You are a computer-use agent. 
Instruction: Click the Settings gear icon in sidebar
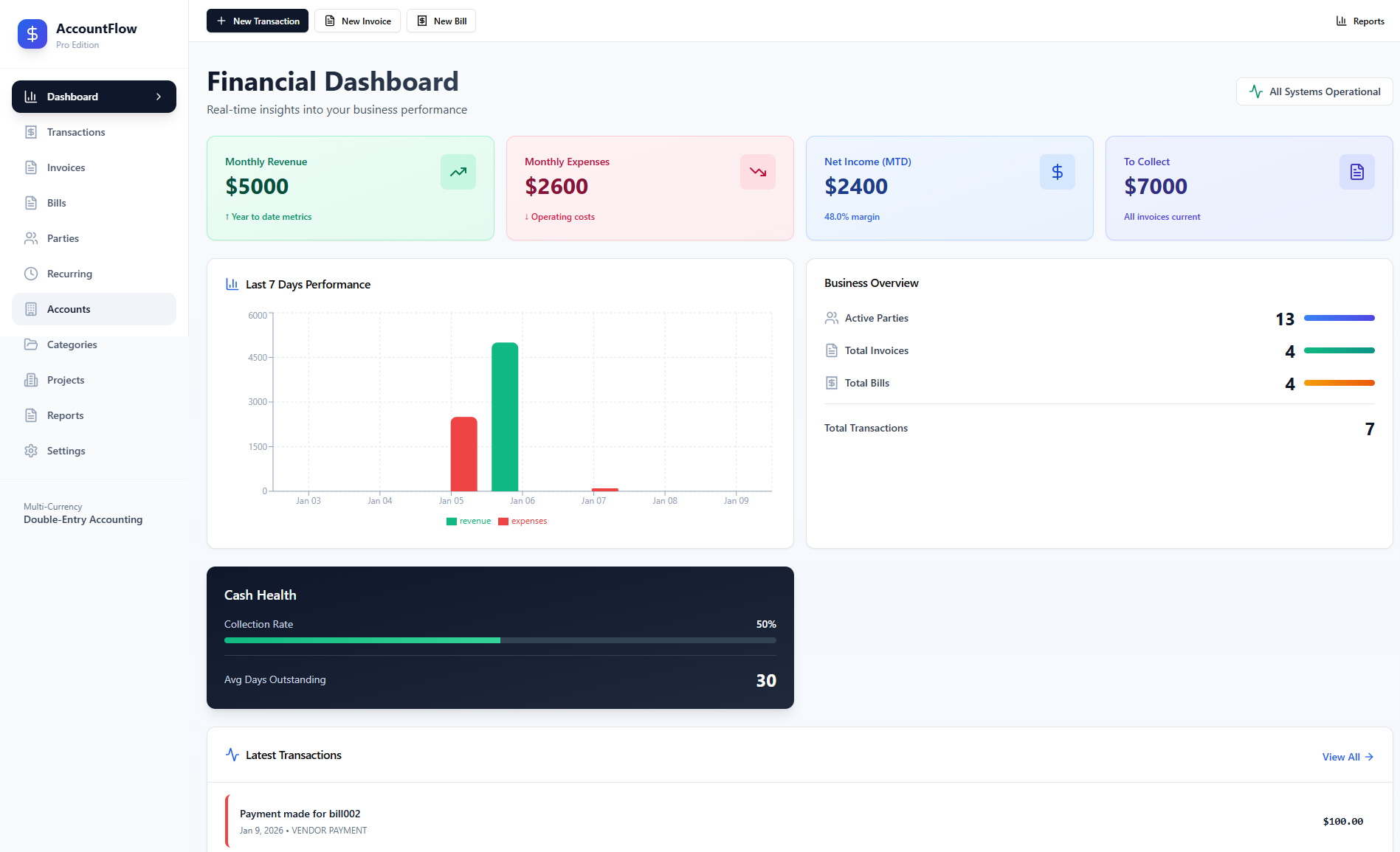(x=31, y=451)
